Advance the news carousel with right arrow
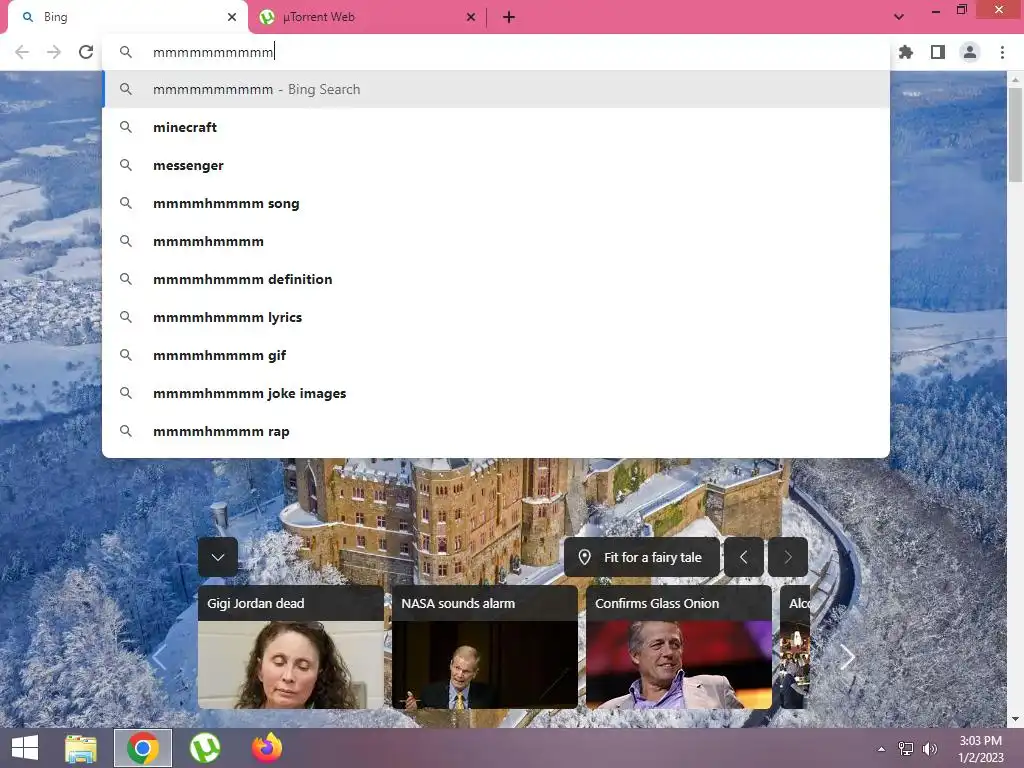Image resolution: width=1024 pixels, height=768 pixels. (x=847, y=657)
